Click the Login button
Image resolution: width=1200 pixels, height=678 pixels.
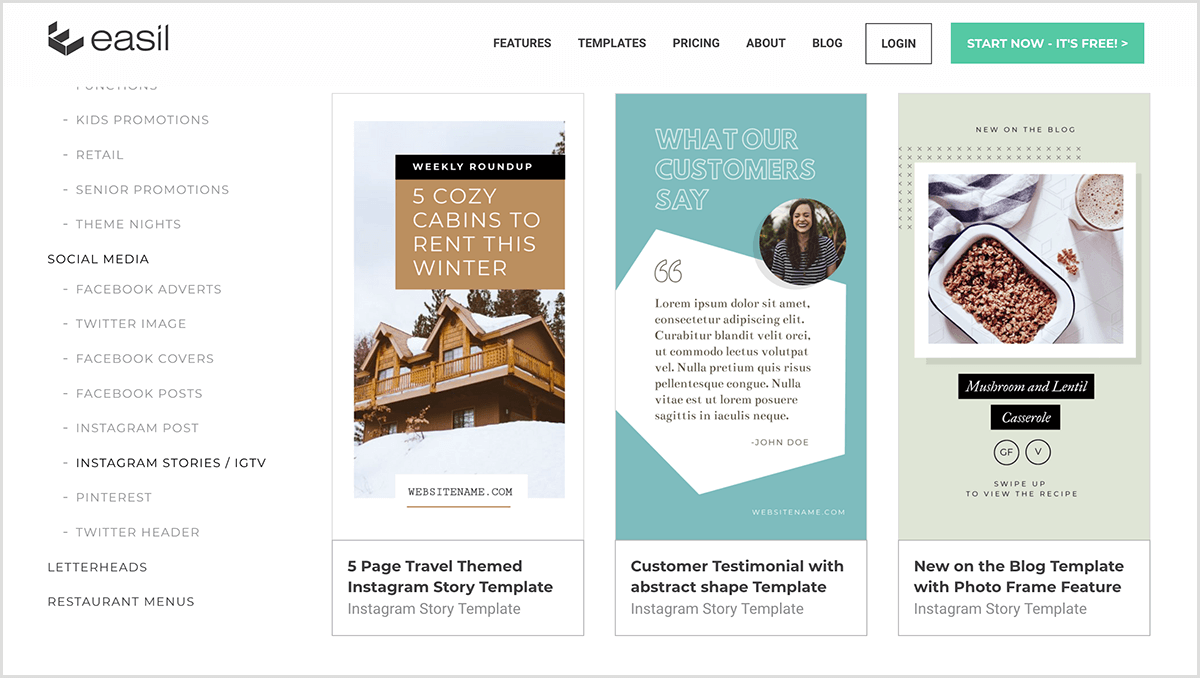[x=898, y=44]
